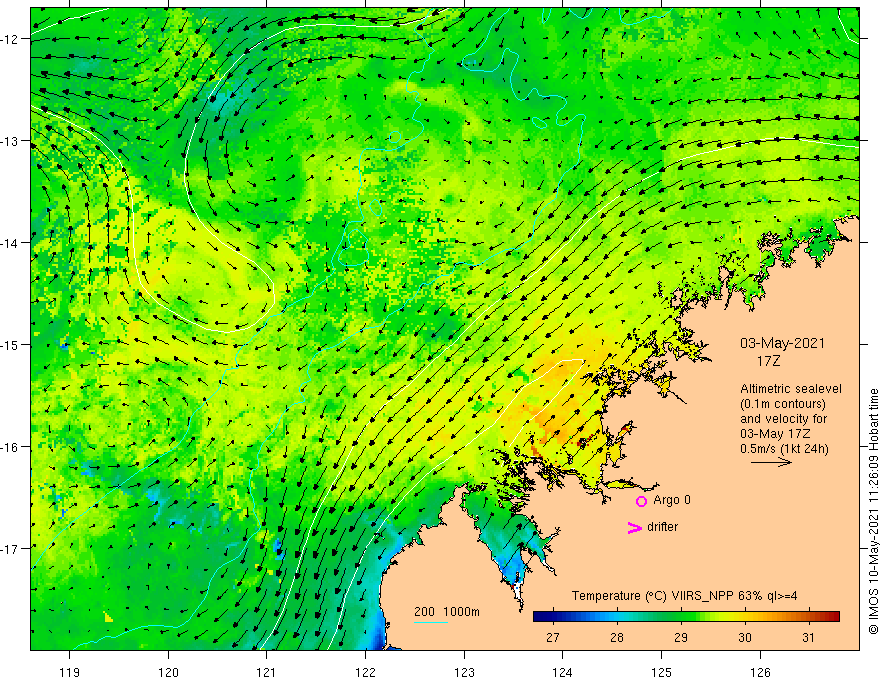Click the 27 label under the color bar
This screenshot has width=880, height=680.
tap(553, 638)
